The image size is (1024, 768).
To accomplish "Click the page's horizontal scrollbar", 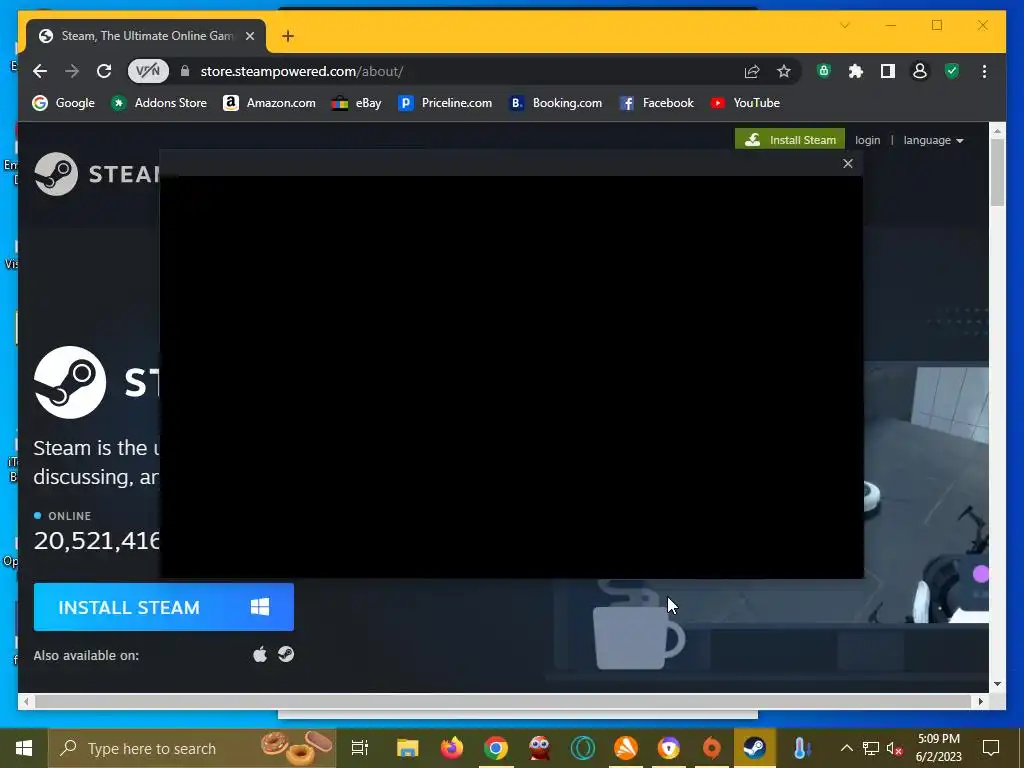I will (502, 701).
